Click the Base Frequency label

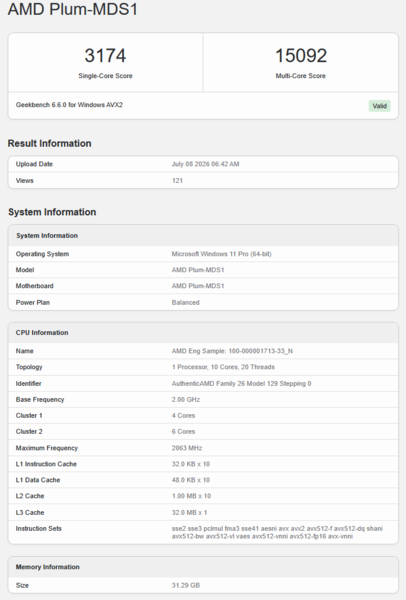tap(40, 400)
